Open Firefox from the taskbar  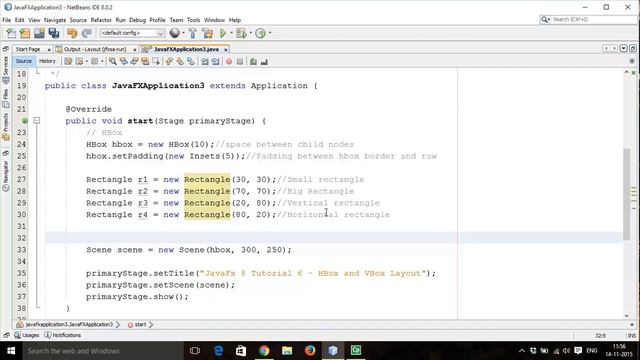[310, 351]
